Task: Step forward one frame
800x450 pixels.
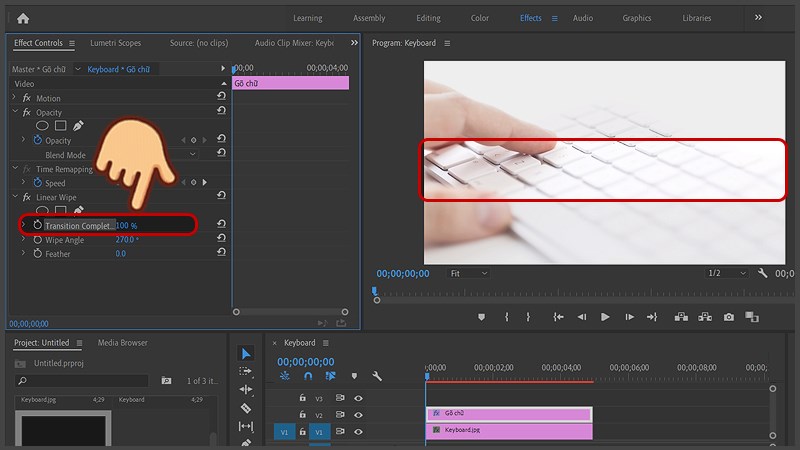Action: click(628, 317)
